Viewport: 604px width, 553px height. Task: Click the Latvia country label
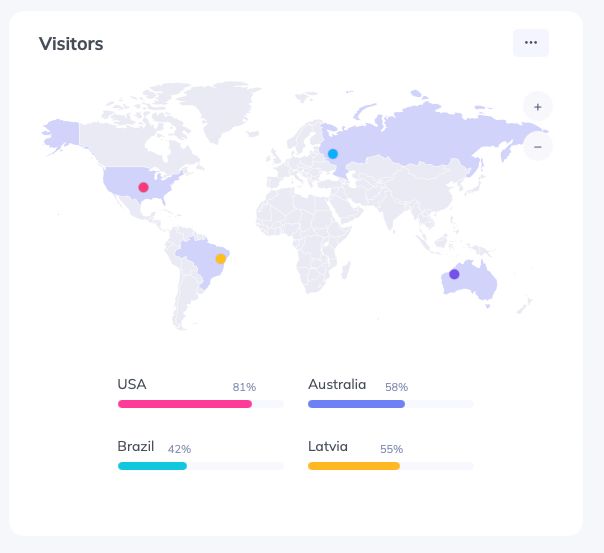pyautogui.click(x=328, y=446)
